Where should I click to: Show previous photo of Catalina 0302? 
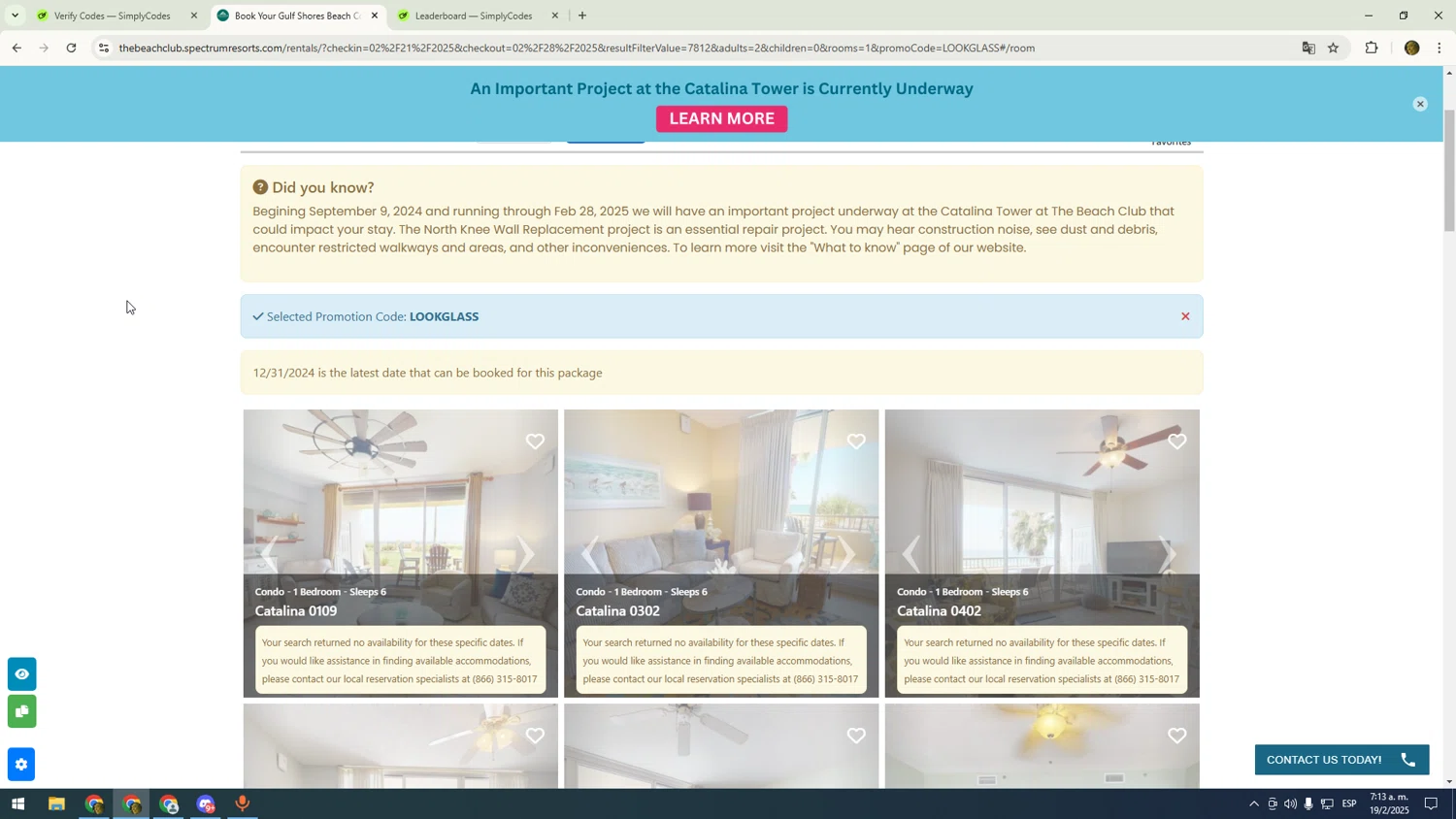coord(590,554)
